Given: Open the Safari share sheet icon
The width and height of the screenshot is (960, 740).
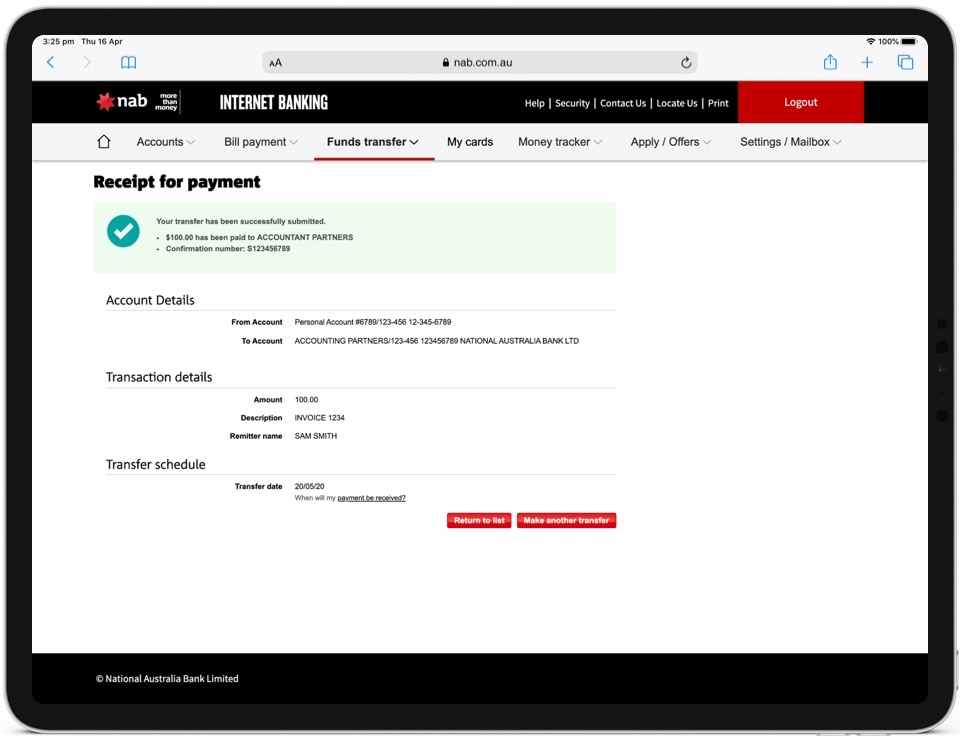Looking at the screenshot, I should click(830, 62).
